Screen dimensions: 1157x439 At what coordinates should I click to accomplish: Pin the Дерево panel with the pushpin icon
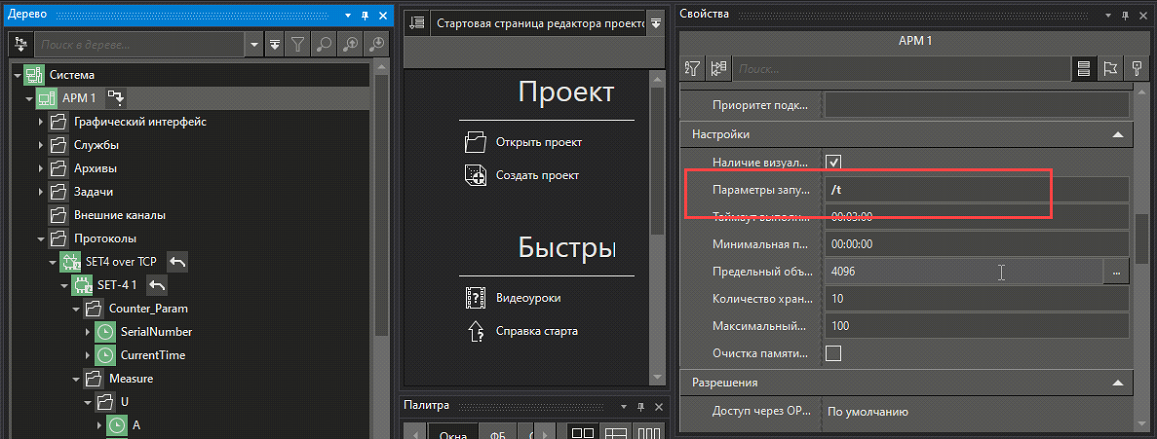[365, 14]
